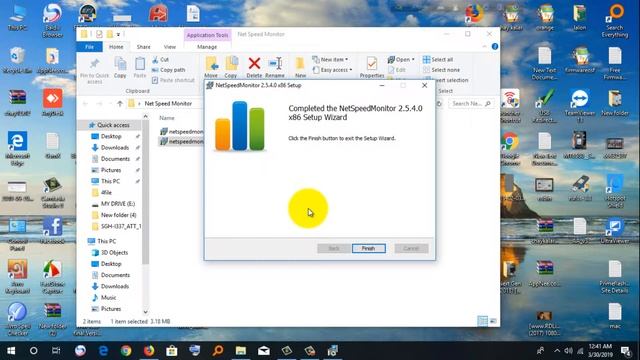Switch to large icons view in status bar

click(x=493, y=321)
